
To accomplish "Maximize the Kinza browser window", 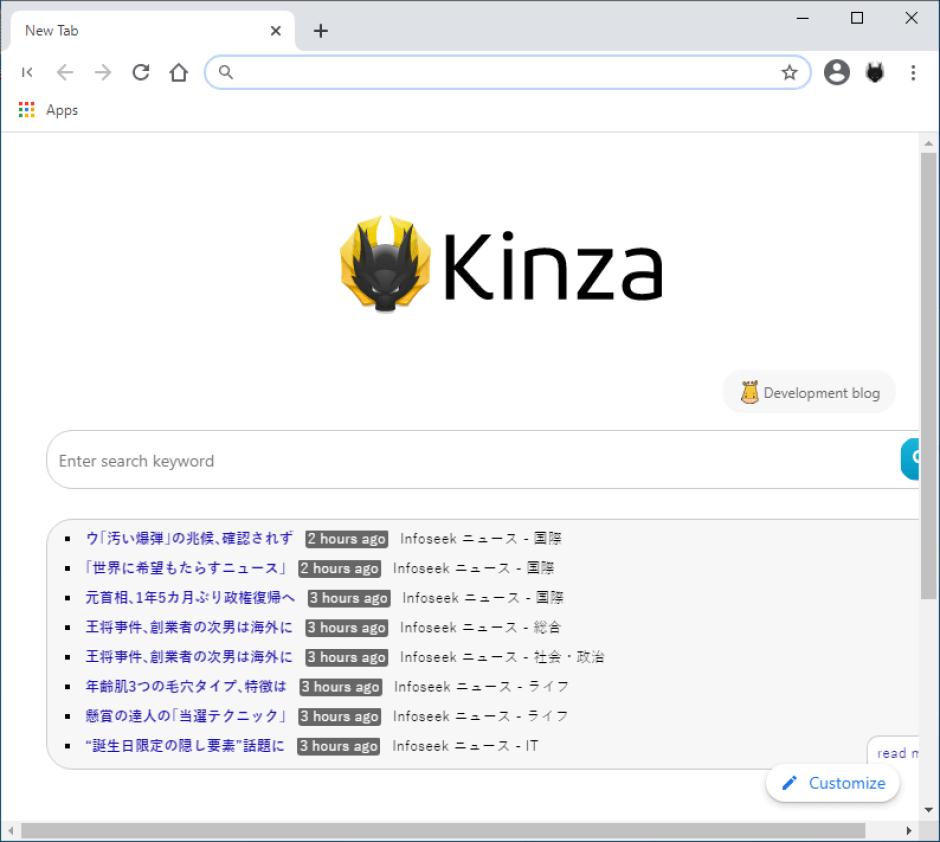I will [x=857, y=19].
